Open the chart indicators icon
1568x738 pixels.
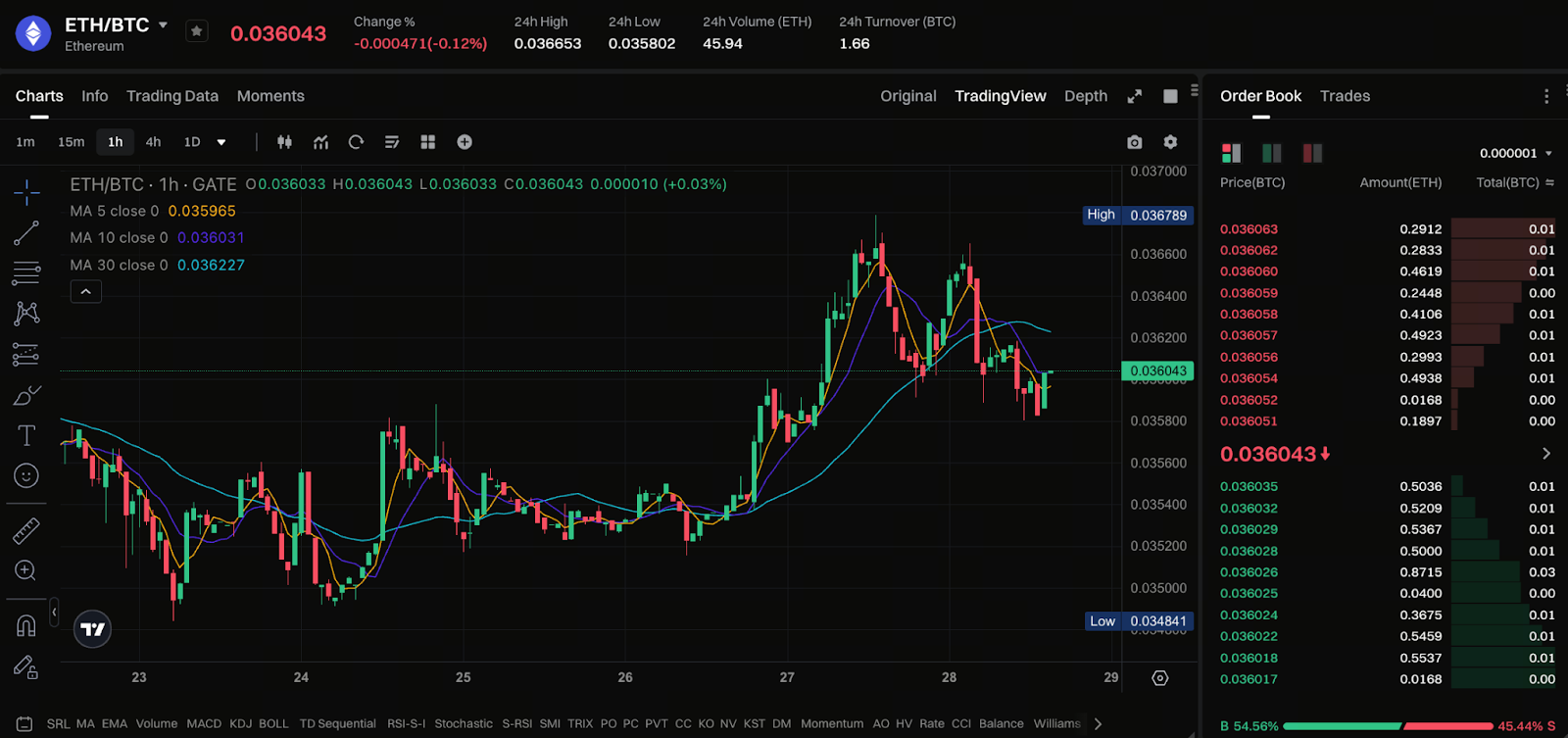(320, 142)
